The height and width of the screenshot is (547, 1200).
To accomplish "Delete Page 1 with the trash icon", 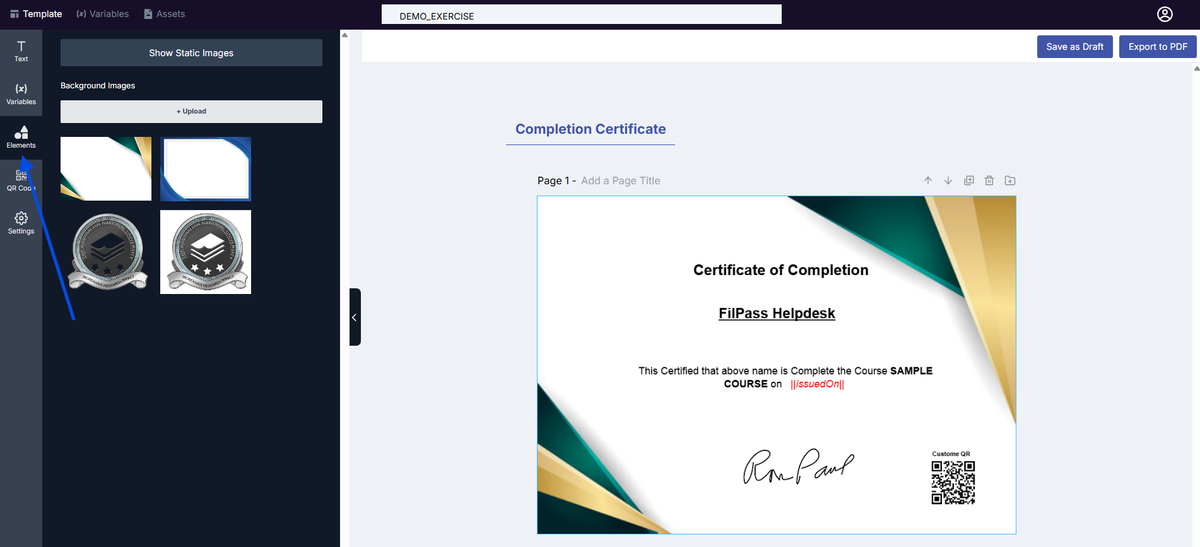I will 989,181.
